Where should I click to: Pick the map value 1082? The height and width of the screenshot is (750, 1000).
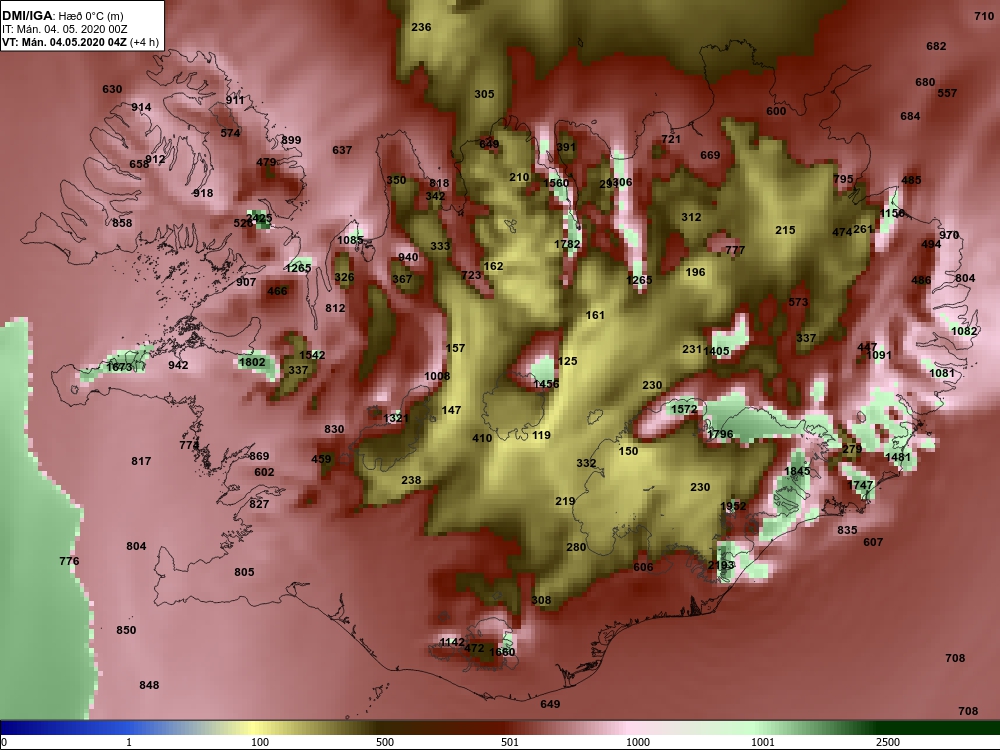point(964,331)
